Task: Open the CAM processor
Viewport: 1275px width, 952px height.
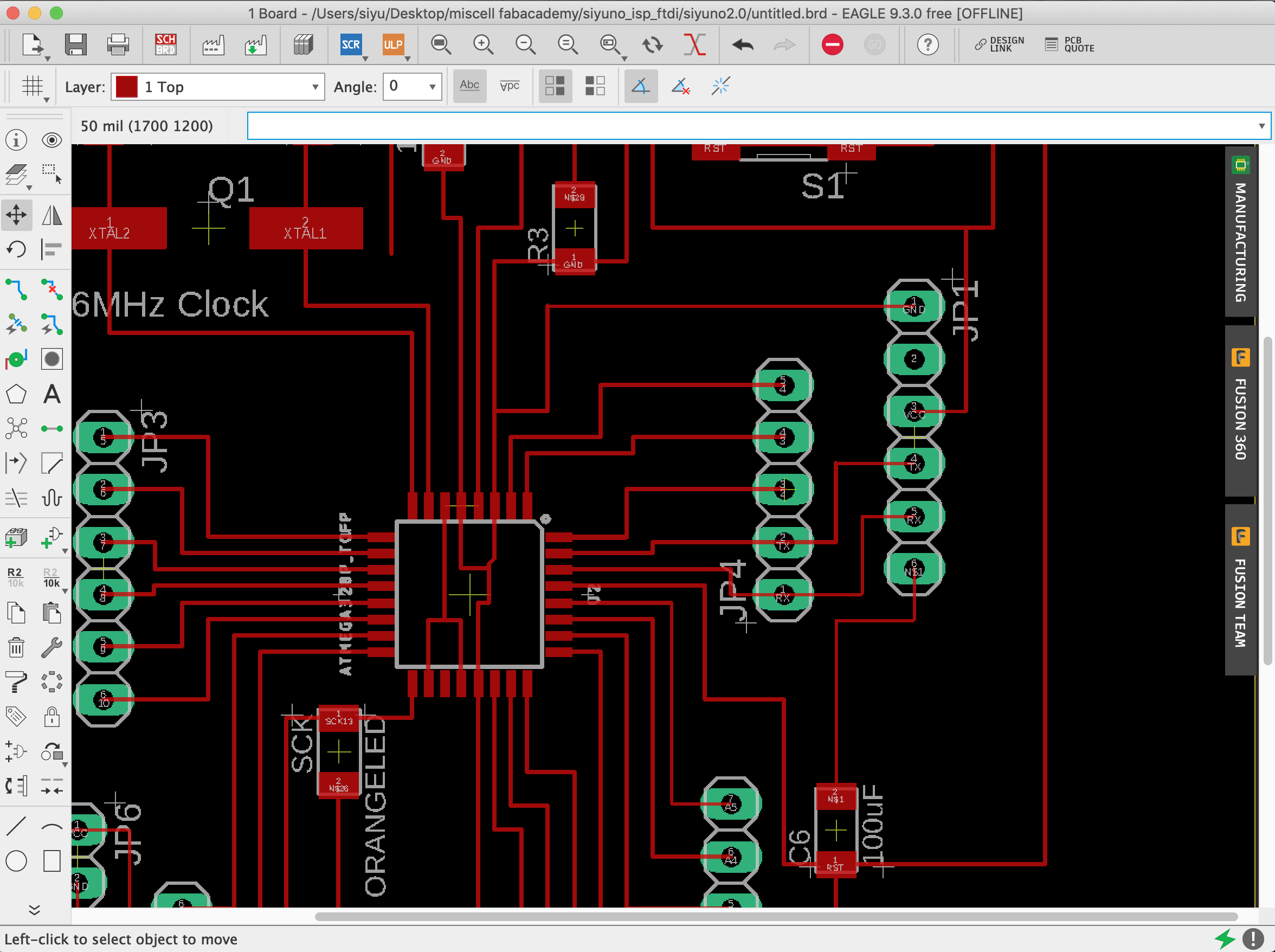Action: (x=212, y=44)
